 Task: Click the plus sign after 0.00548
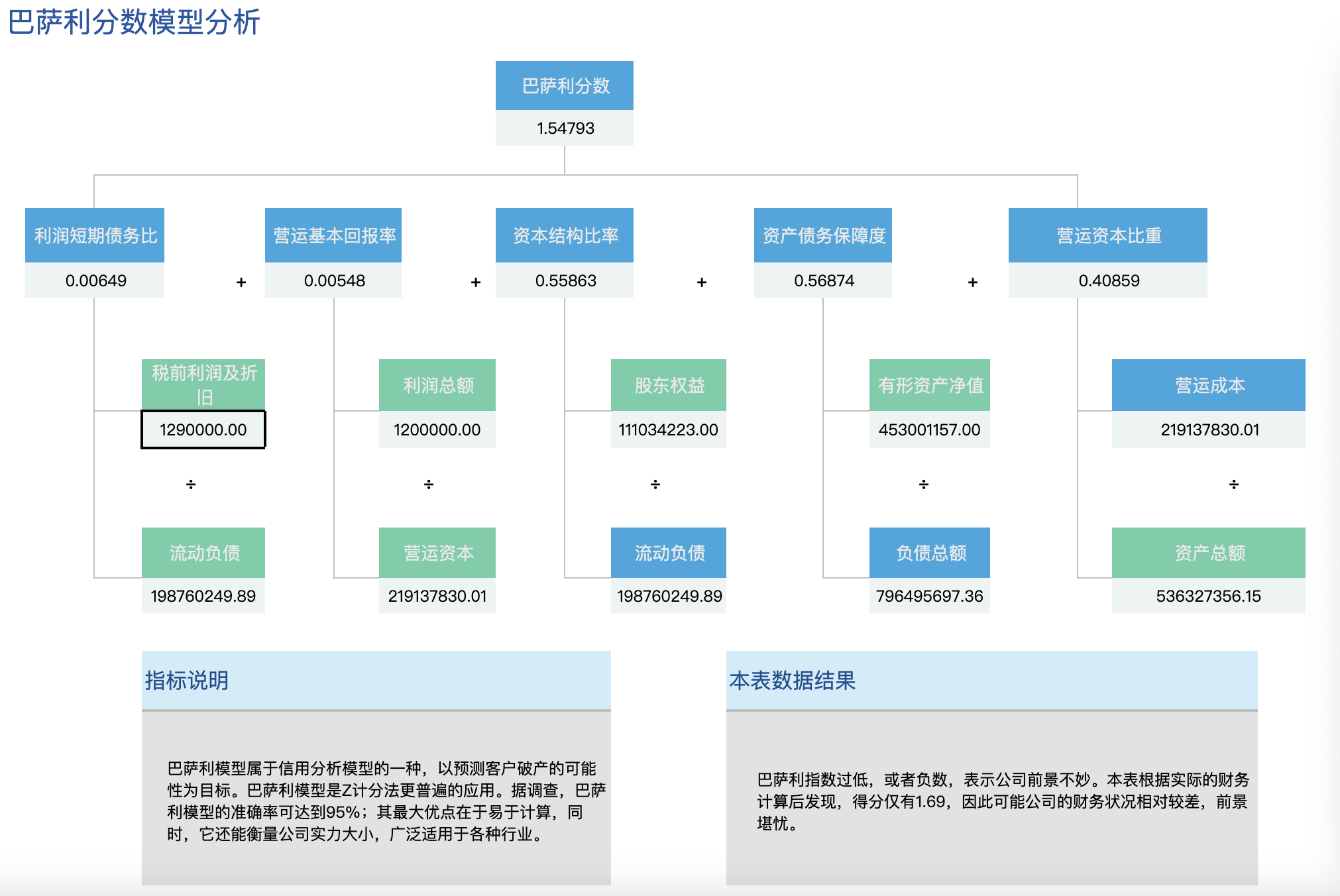(x=476, y=282)
